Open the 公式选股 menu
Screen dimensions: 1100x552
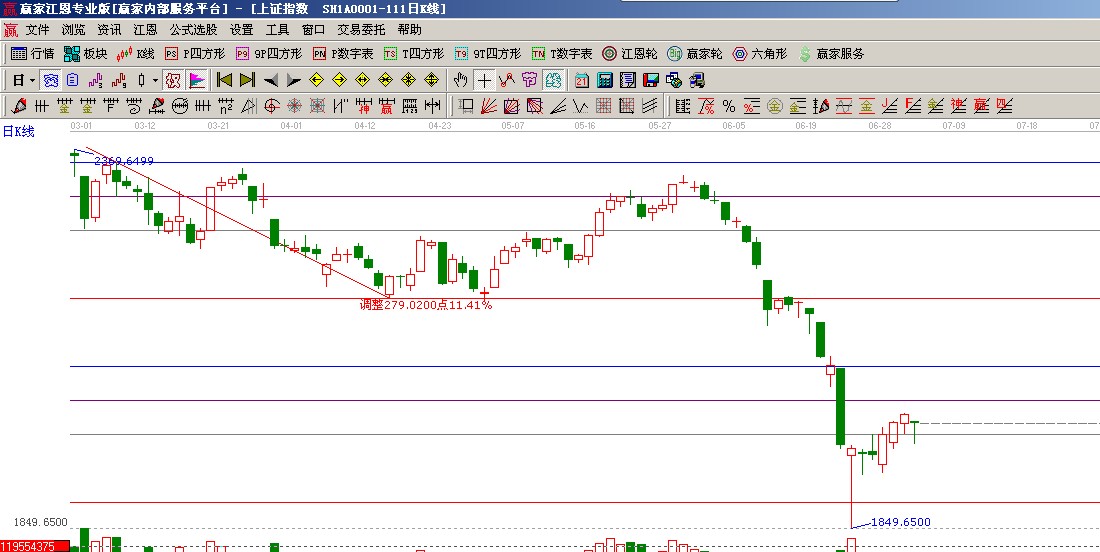point(194,30)
